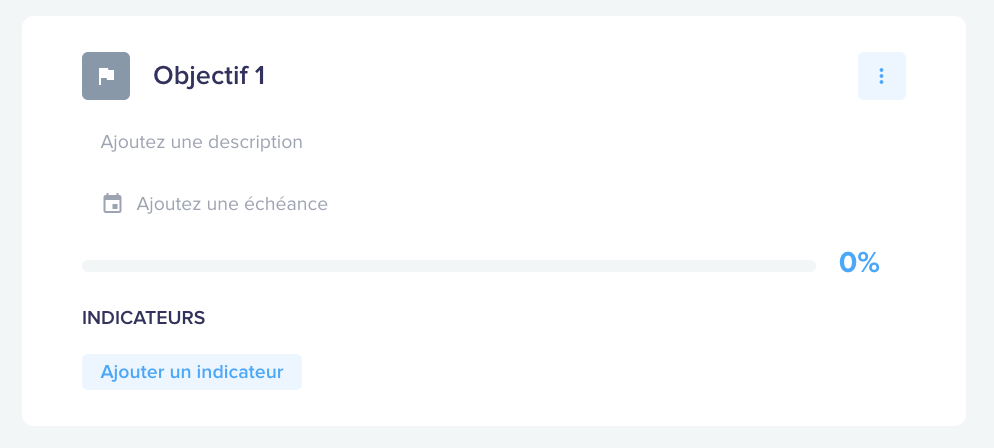Select the Objectif 1 title text
994x448 pixels.
(209, 76)
